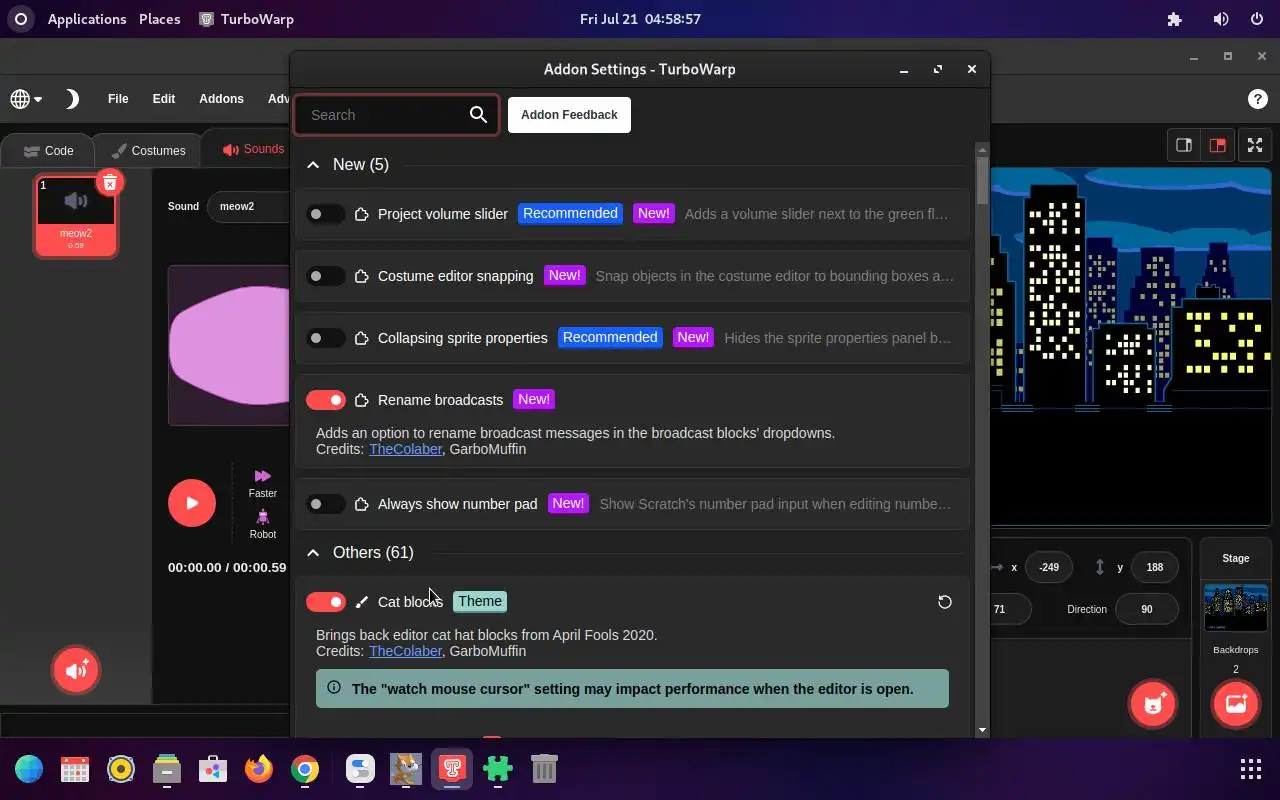Focus the addon Search field
Screen dimensions: 1280x800
click(396, 115)
